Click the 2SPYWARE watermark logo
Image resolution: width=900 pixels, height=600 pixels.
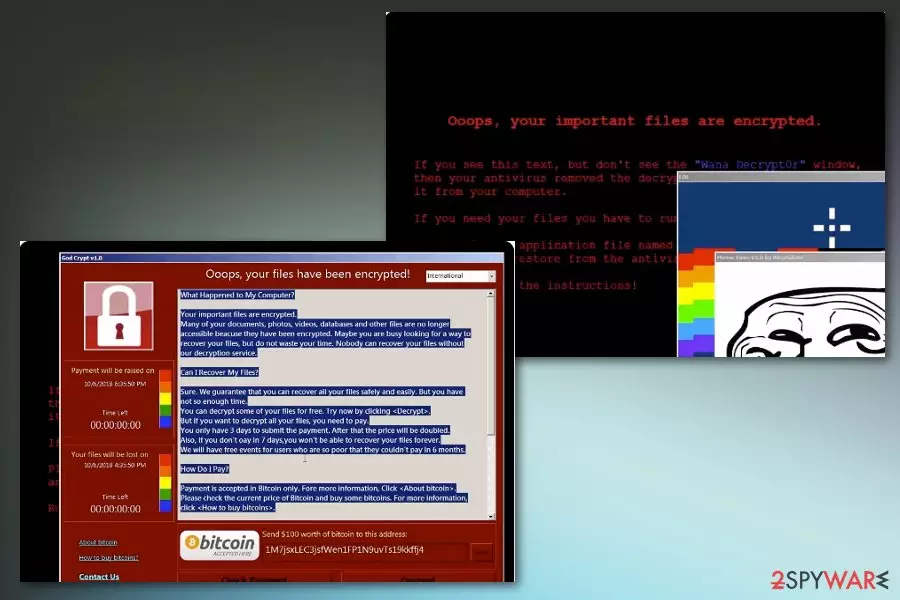[829, 580]
